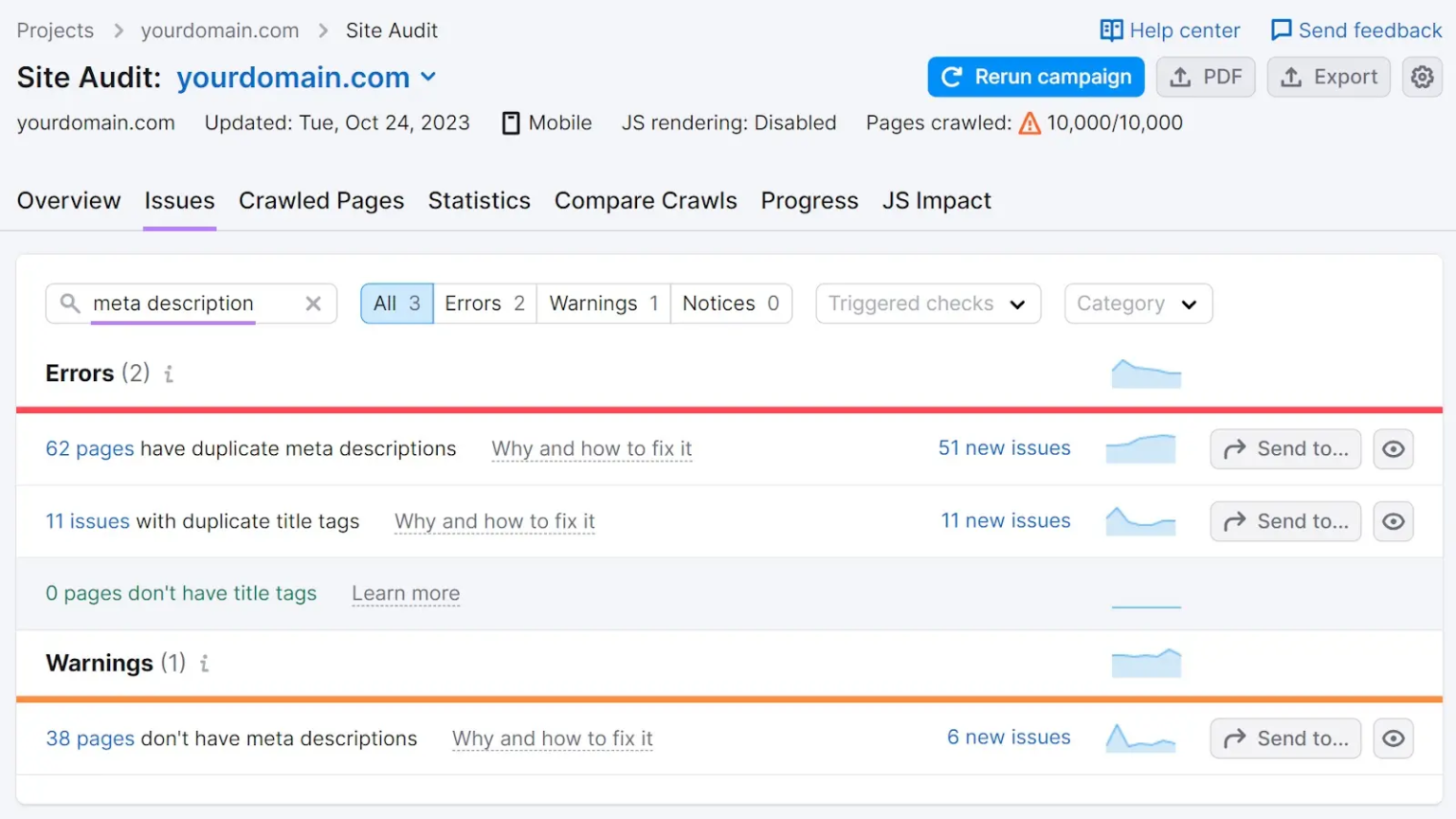Screen dimensions: 1456x819
Task: Switch to the Statistics tab
Action: 479,200
